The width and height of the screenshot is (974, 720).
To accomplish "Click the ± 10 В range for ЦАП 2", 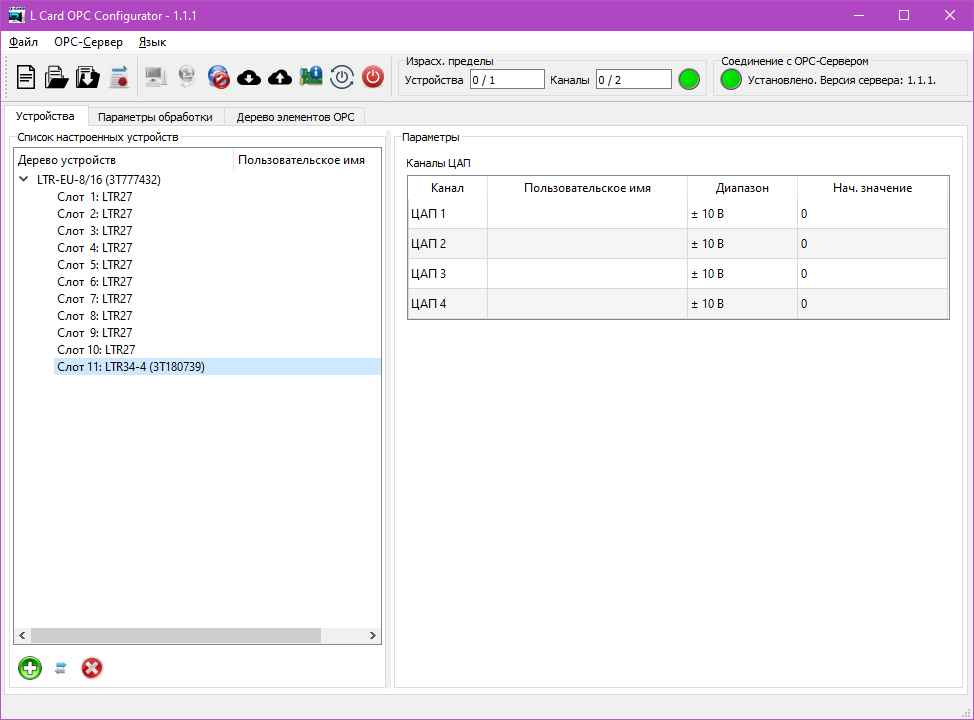I will click(742, 244).
